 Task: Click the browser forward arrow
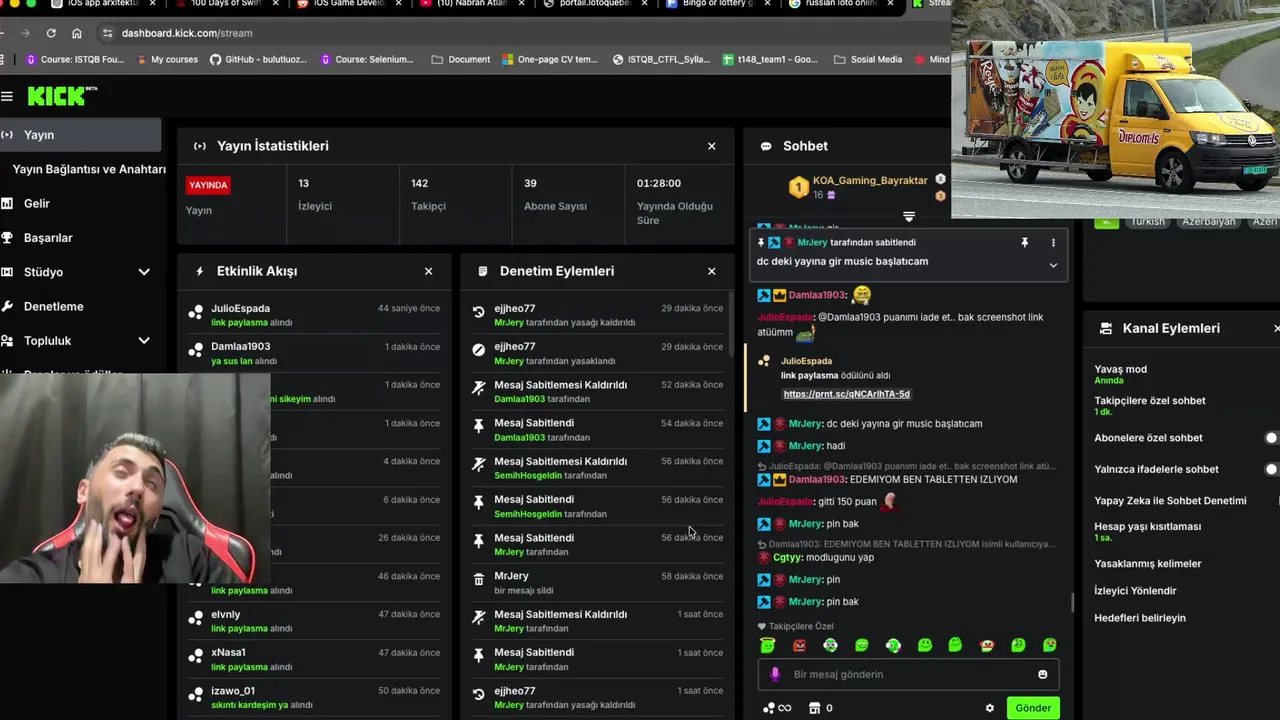pyautogui.click(x=25, y=33)
